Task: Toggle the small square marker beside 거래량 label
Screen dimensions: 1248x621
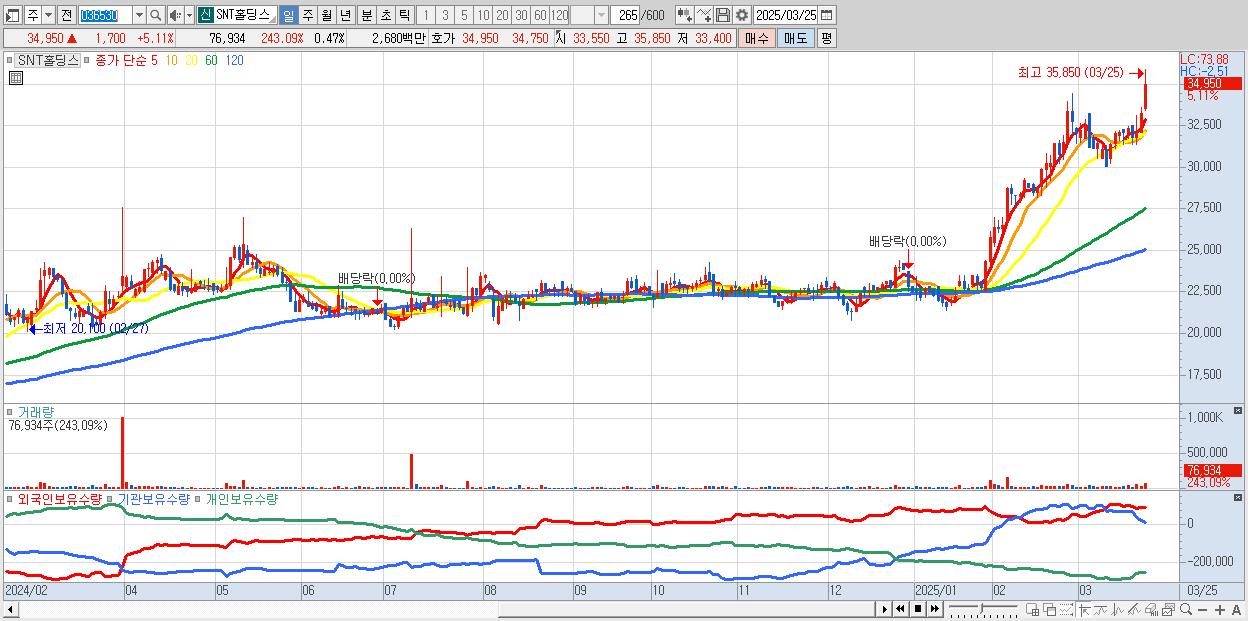Action: pos(9,412)
